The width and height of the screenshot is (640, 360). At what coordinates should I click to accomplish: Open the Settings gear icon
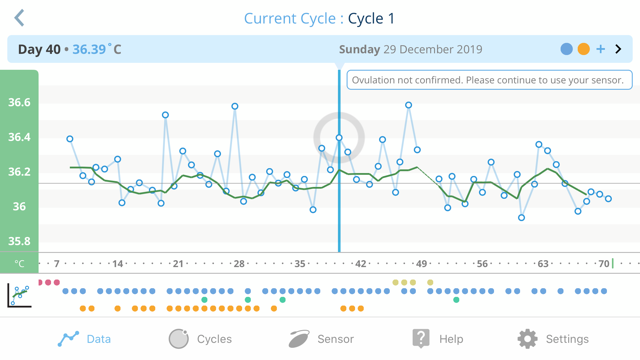527,339
